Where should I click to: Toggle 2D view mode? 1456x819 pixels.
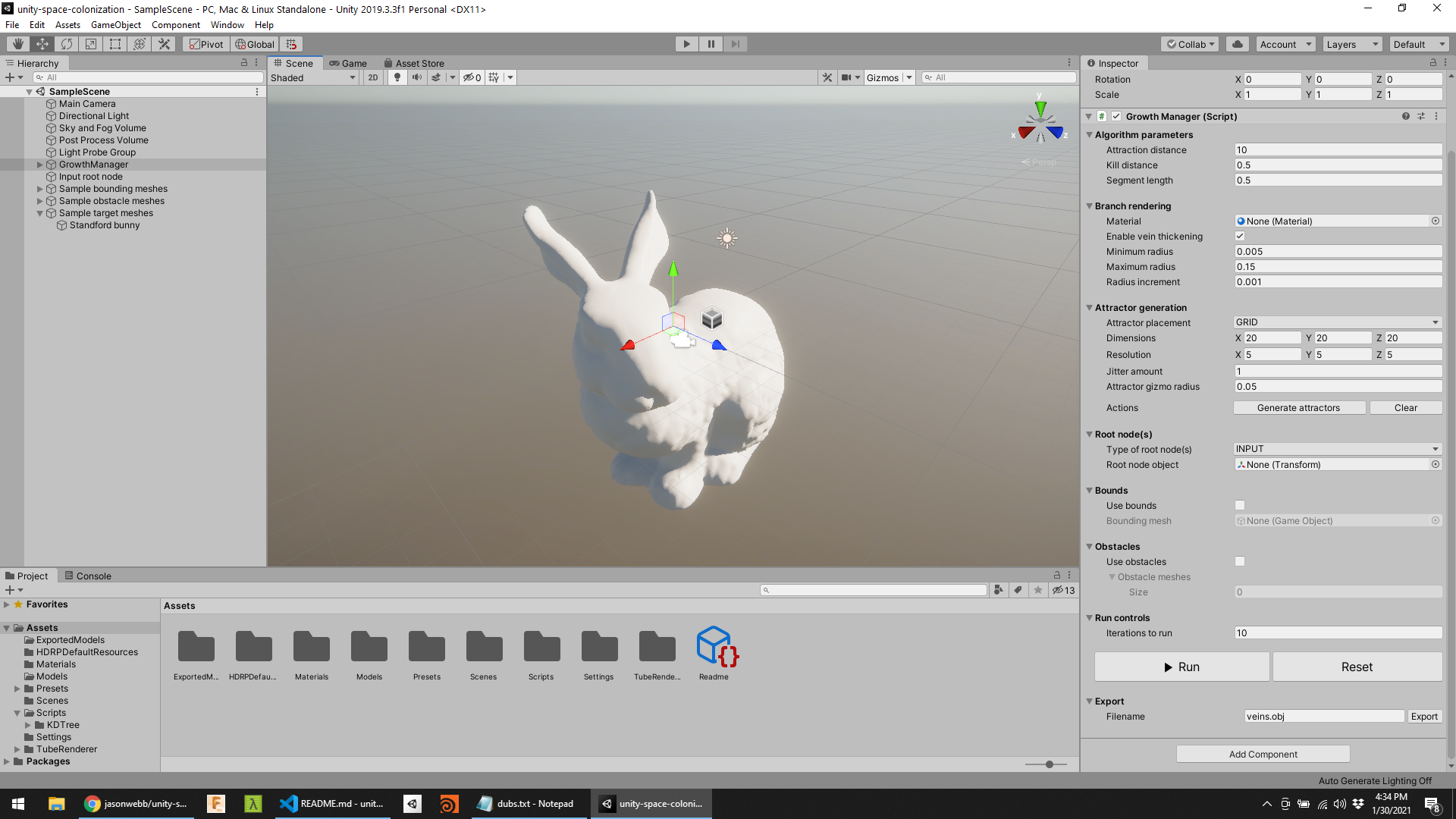[x=373, y=77]
